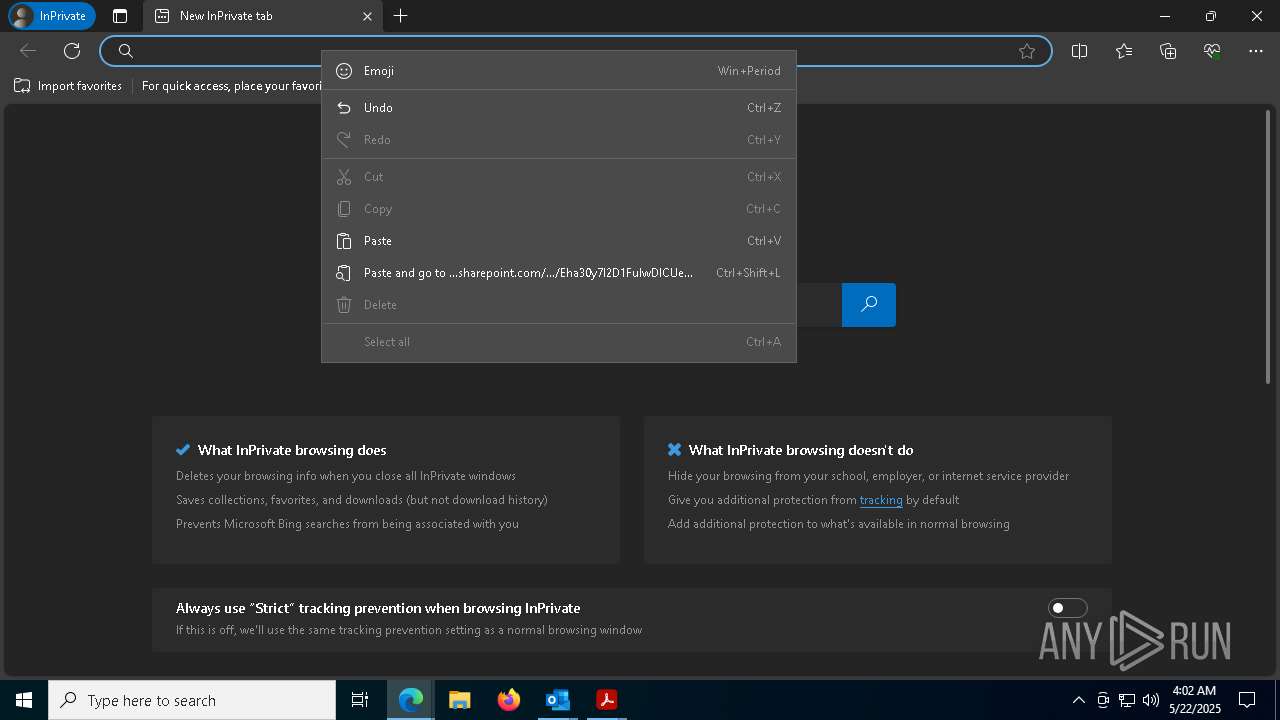The height and width of the screenshot is (720, 1280).
Task: Click the taskbar search box
Action: [192, 700]
